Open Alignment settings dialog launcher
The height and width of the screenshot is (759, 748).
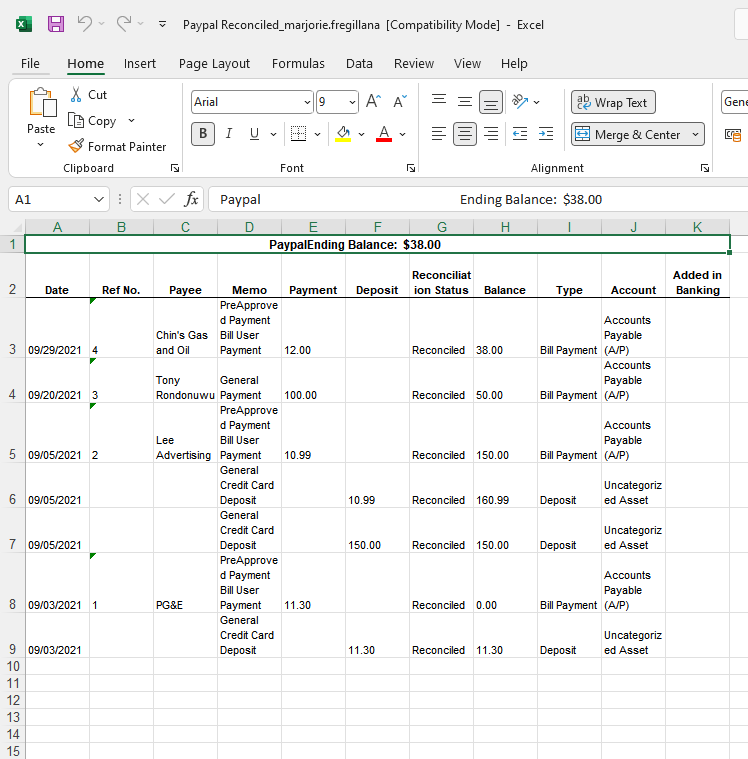click(705, 168)
